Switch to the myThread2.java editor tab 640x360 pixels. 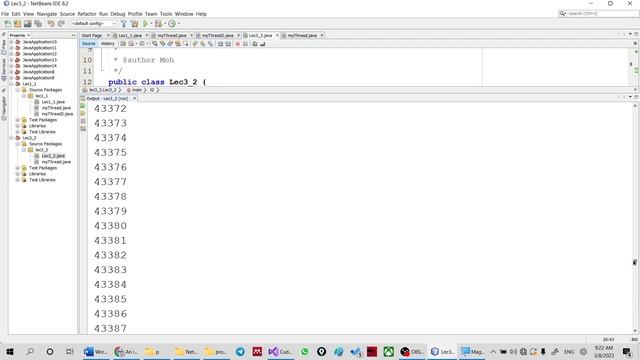coord(218,36)
